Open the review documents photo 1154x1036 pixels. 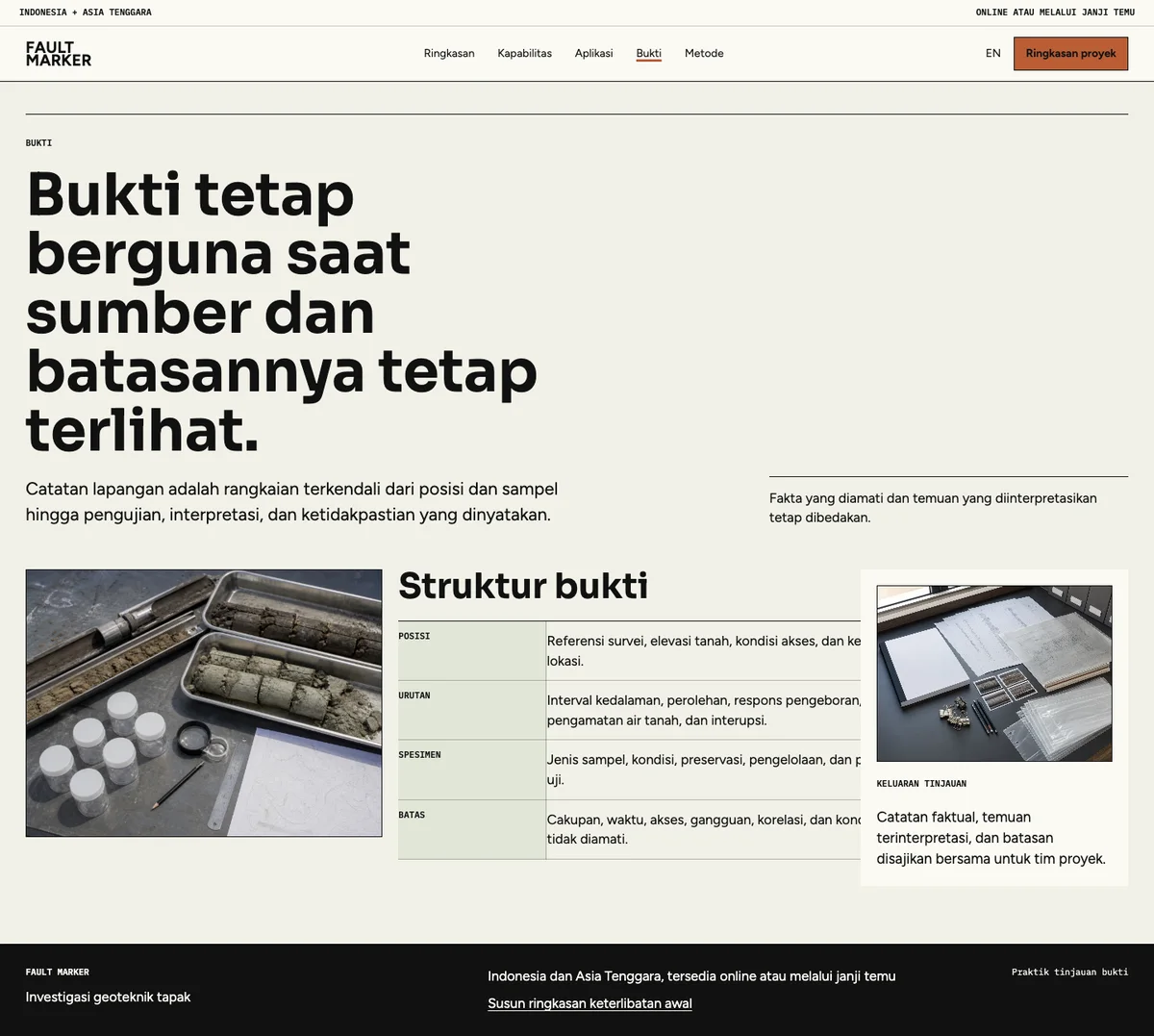pos(994,673)
